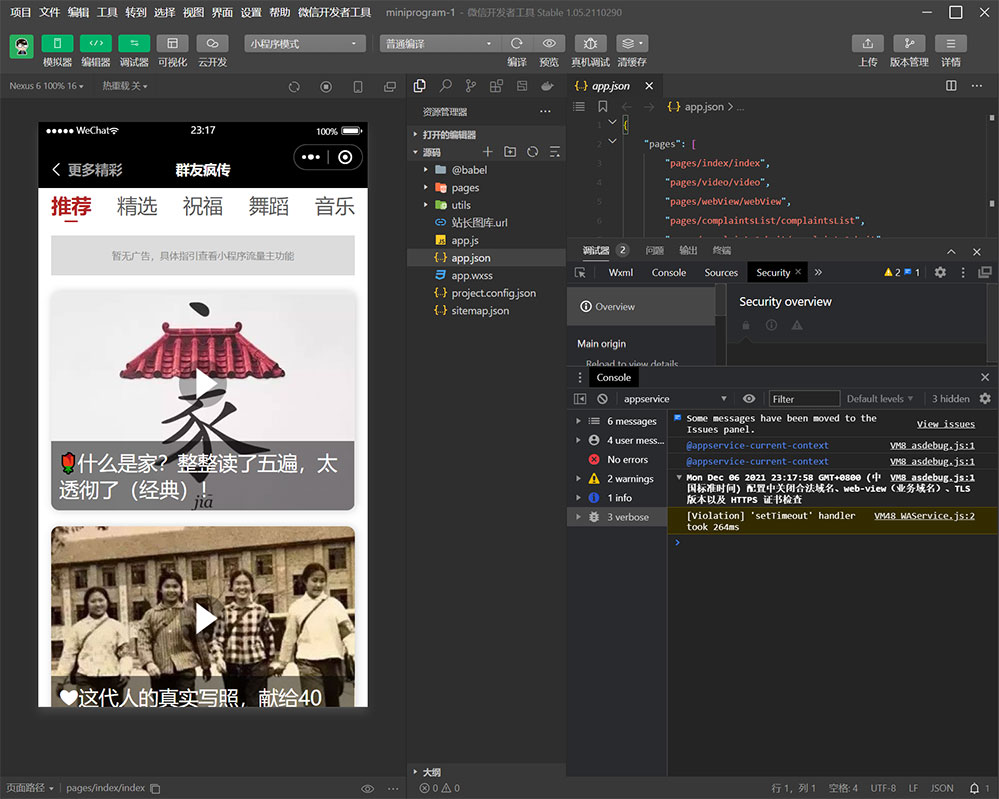Open the 工具 menu in menu bar

(x=107, y=13)
